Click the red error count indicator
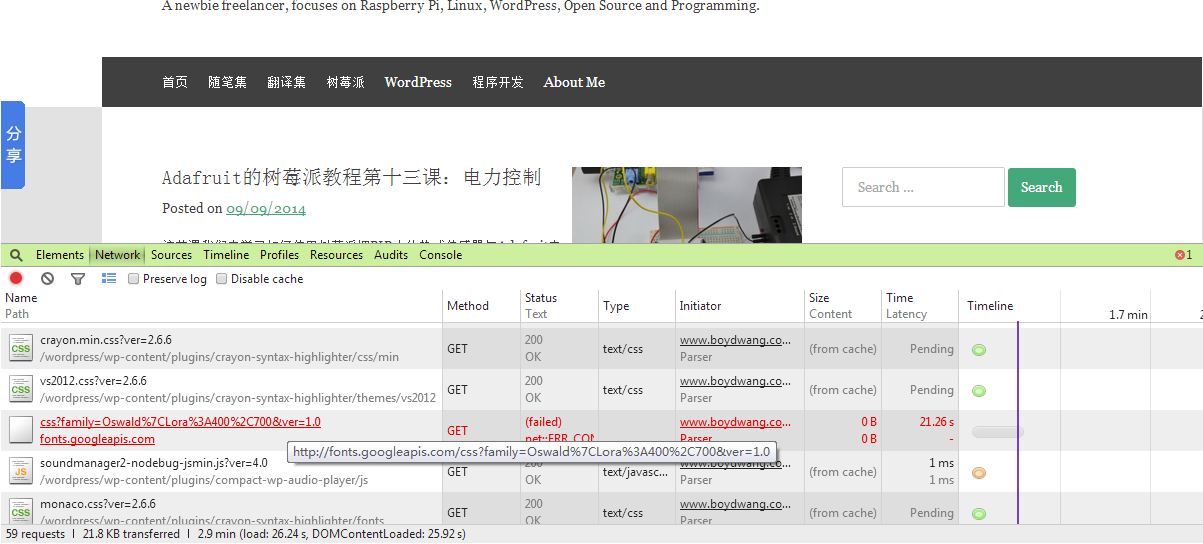1203x544 pixels. pos(1183,255)
